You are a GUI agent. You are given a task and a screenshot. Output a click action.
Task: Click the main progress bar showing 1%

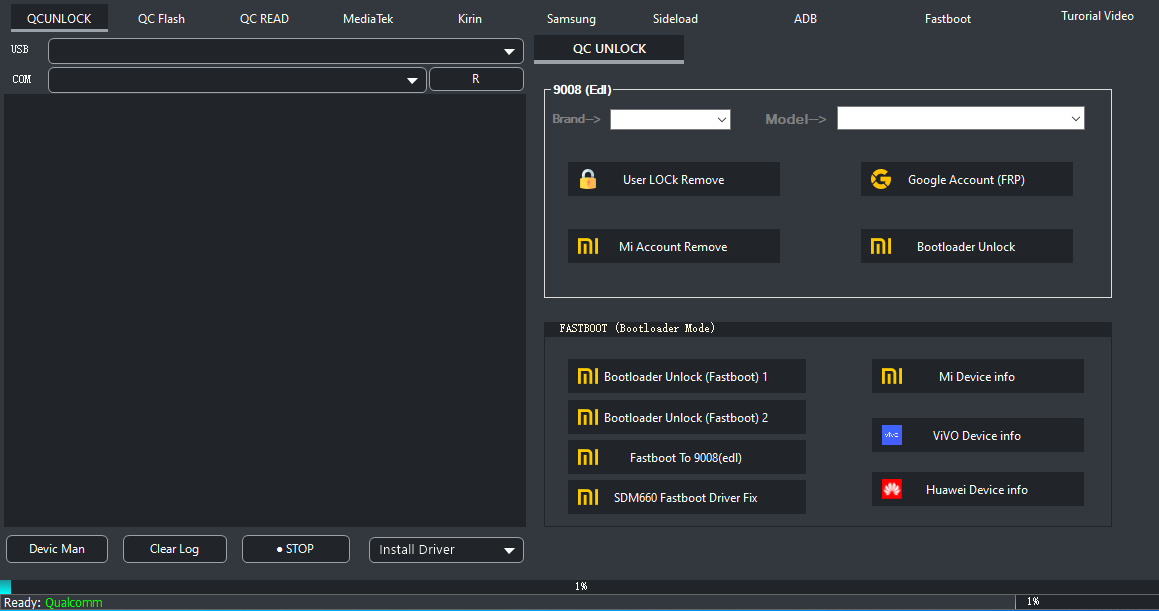coord(580,587)
